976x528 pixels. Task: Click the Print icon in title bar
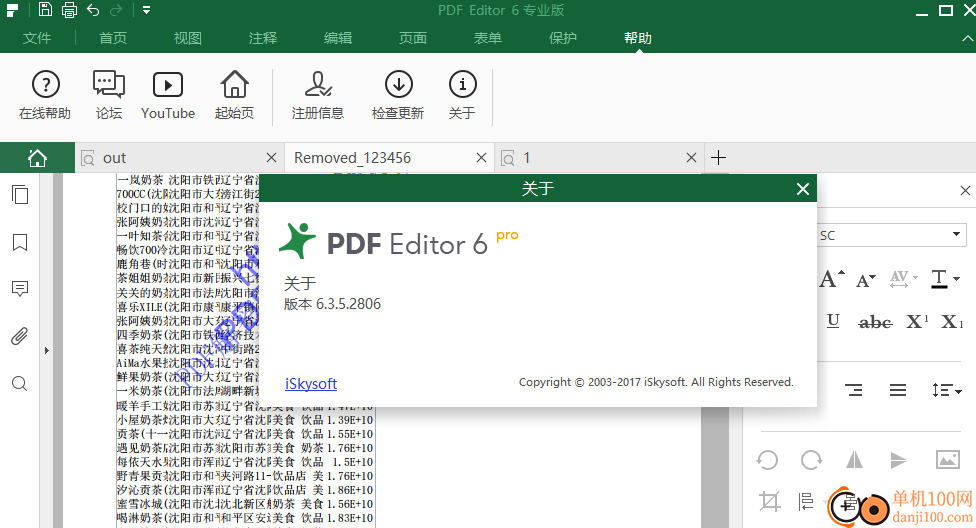tap(70, 10)
